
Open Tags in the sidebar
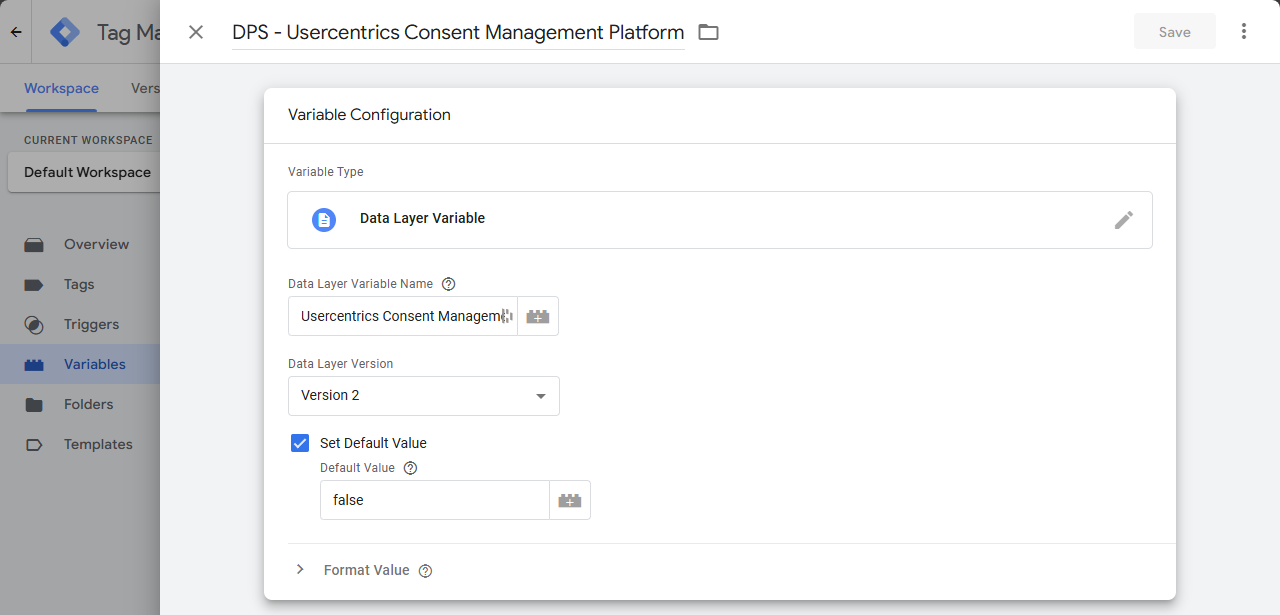tap(80, 284)
